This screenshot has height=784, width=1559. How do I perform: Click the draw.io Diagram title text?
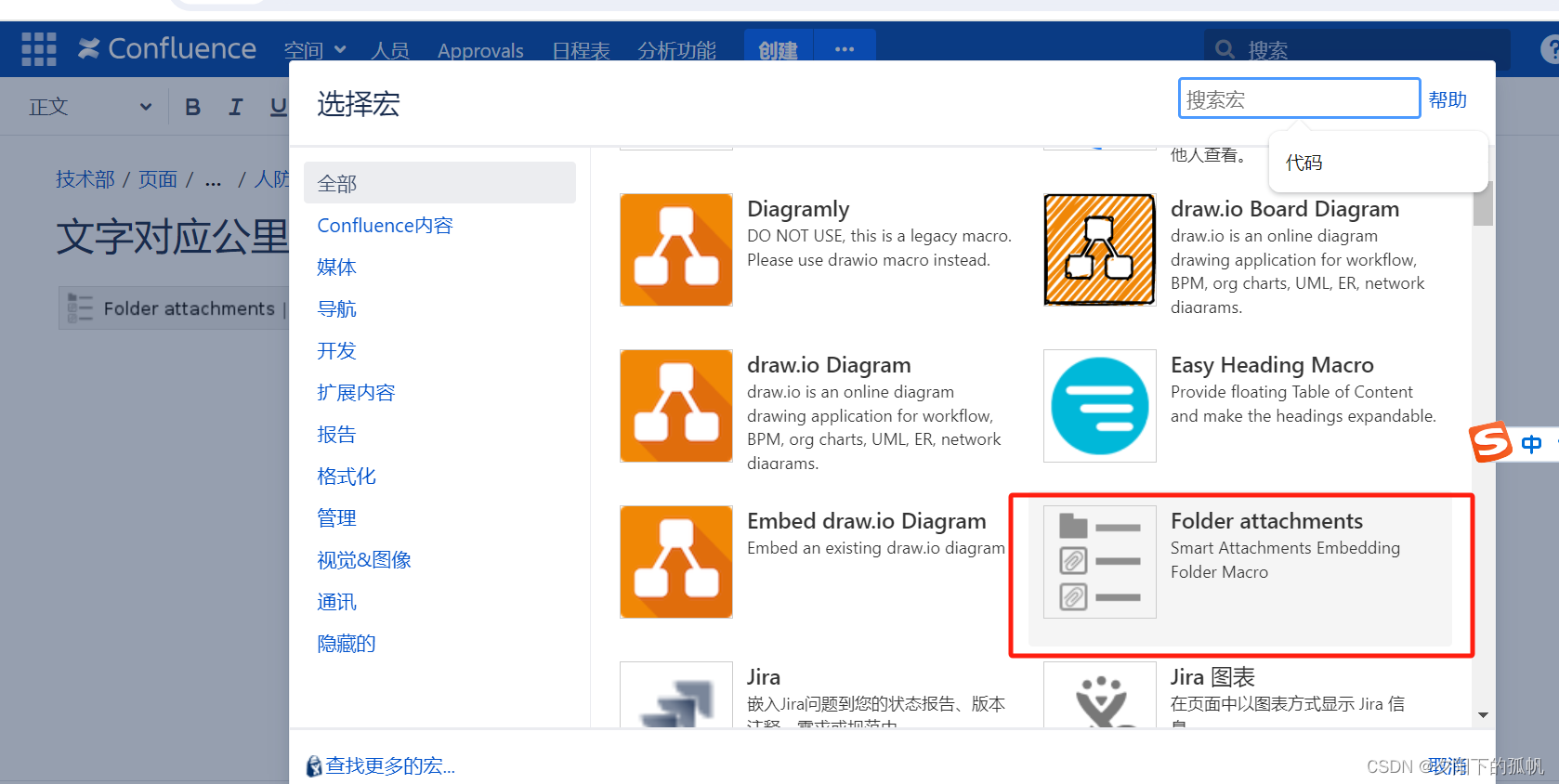[829, 365]
